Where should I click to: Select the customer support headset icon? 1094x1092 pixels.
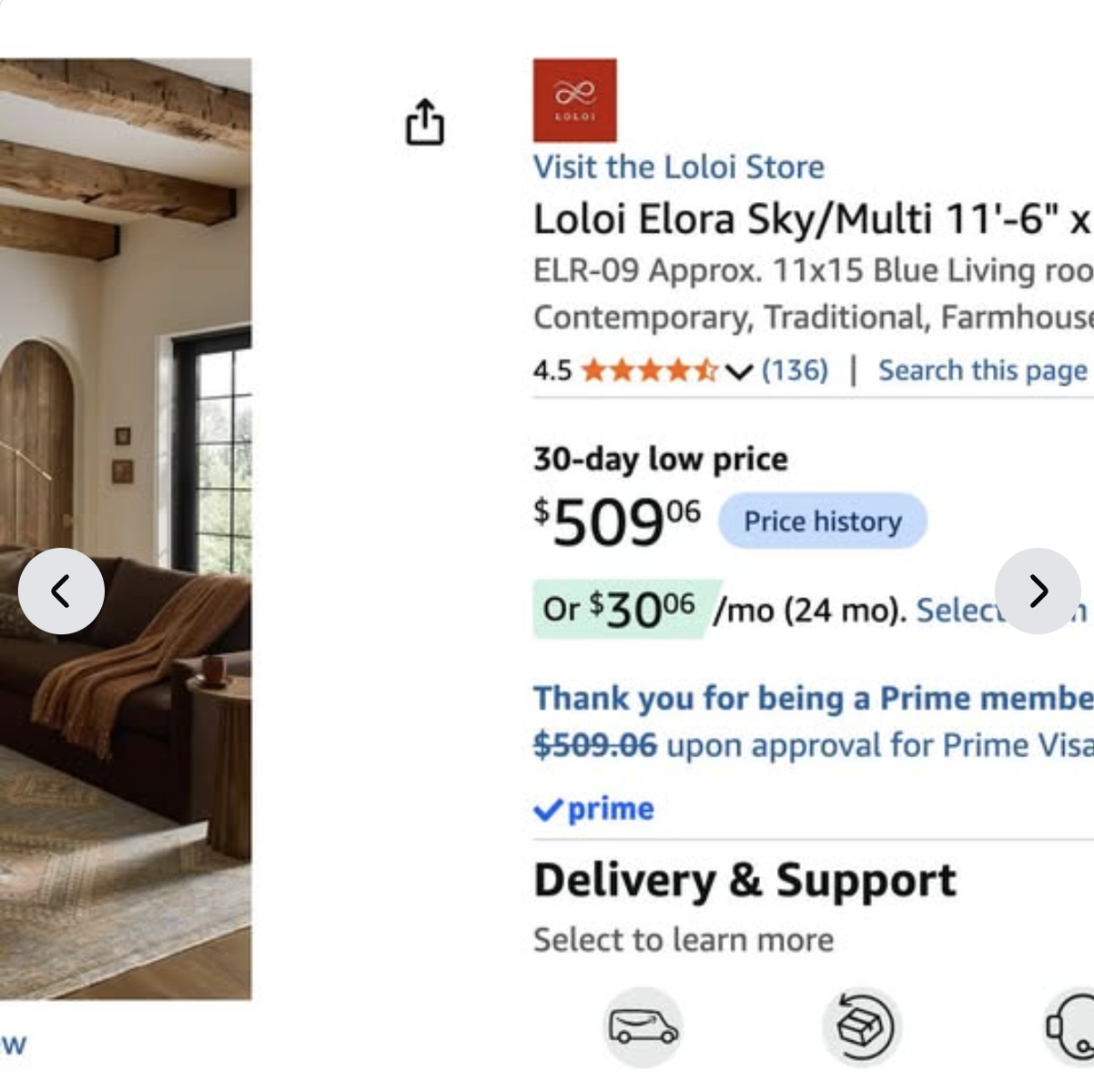[x=1070, y=1027]
